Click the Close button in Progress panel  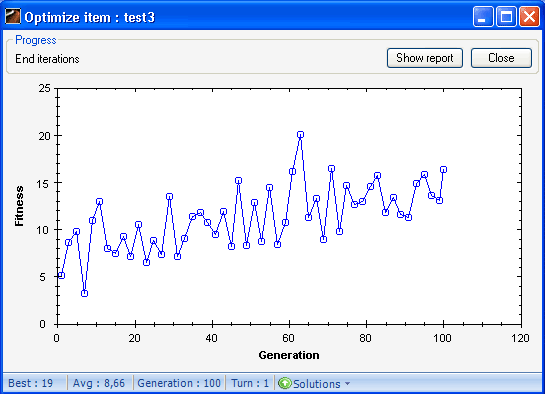(x=501, y=58)
